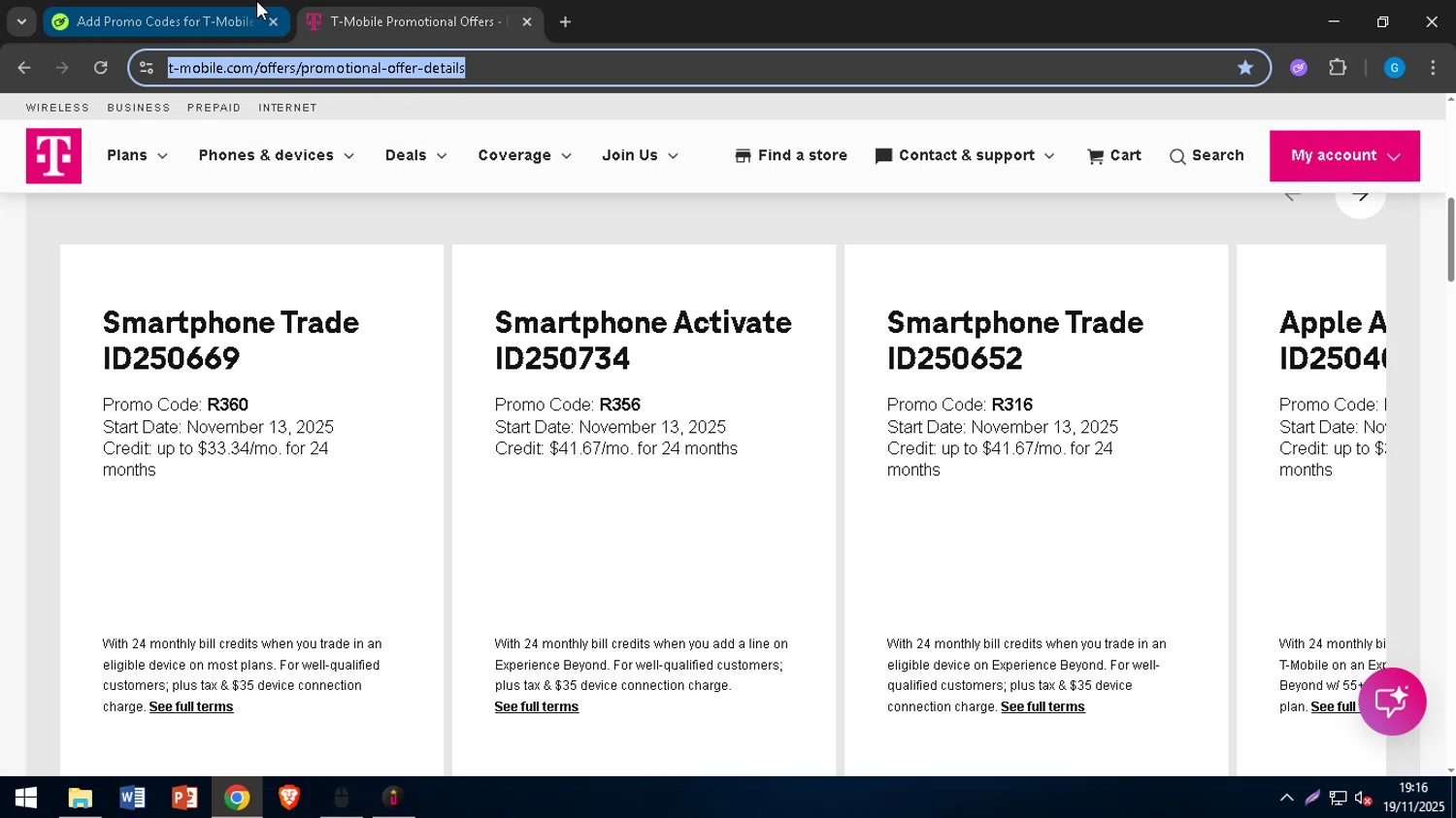Open Find a store
This screenshot has height=818, width=1456.
click(791, 155)
